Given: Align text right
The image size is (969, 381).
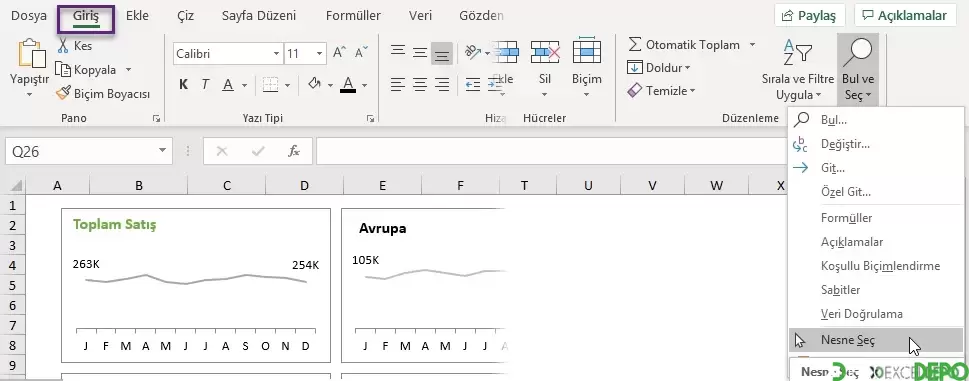Looking at the screenshot, I should tap(442, 85).
